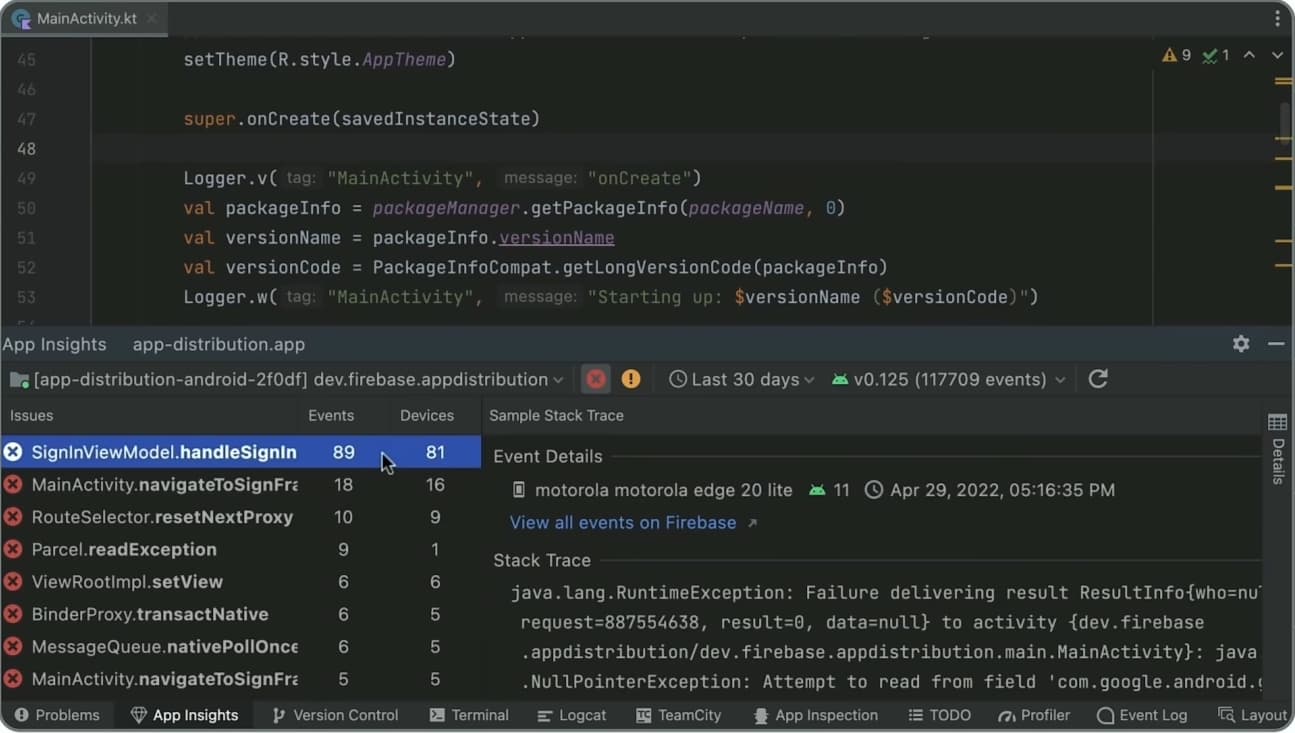
Task: Open the Problems tool window
Action: click(57, 715)
